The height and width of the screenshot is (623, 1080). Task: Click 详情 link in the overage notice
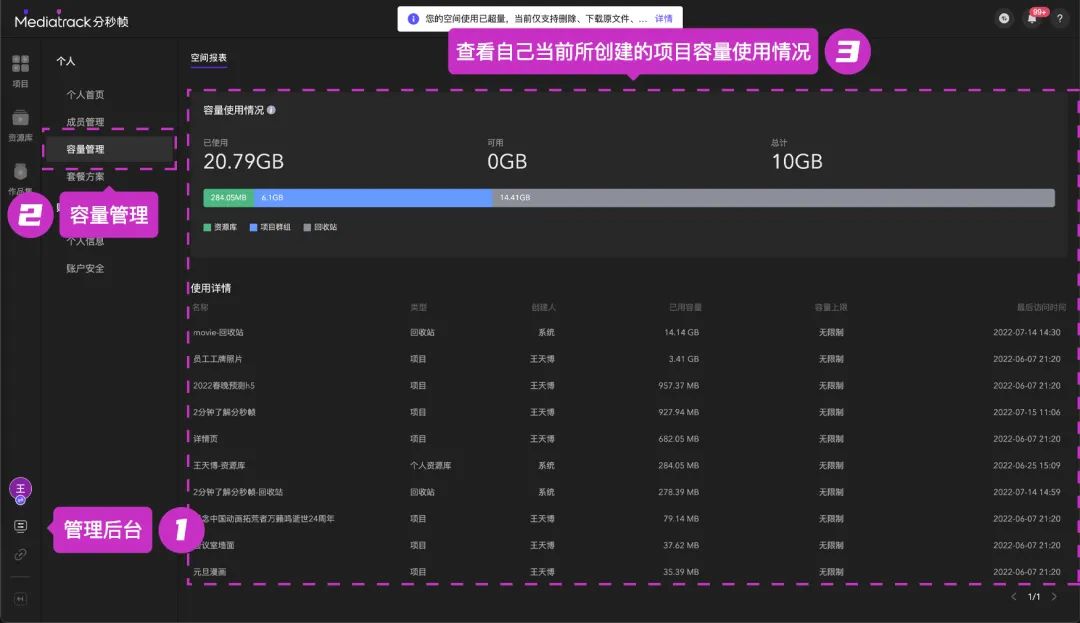pos(664,19)
